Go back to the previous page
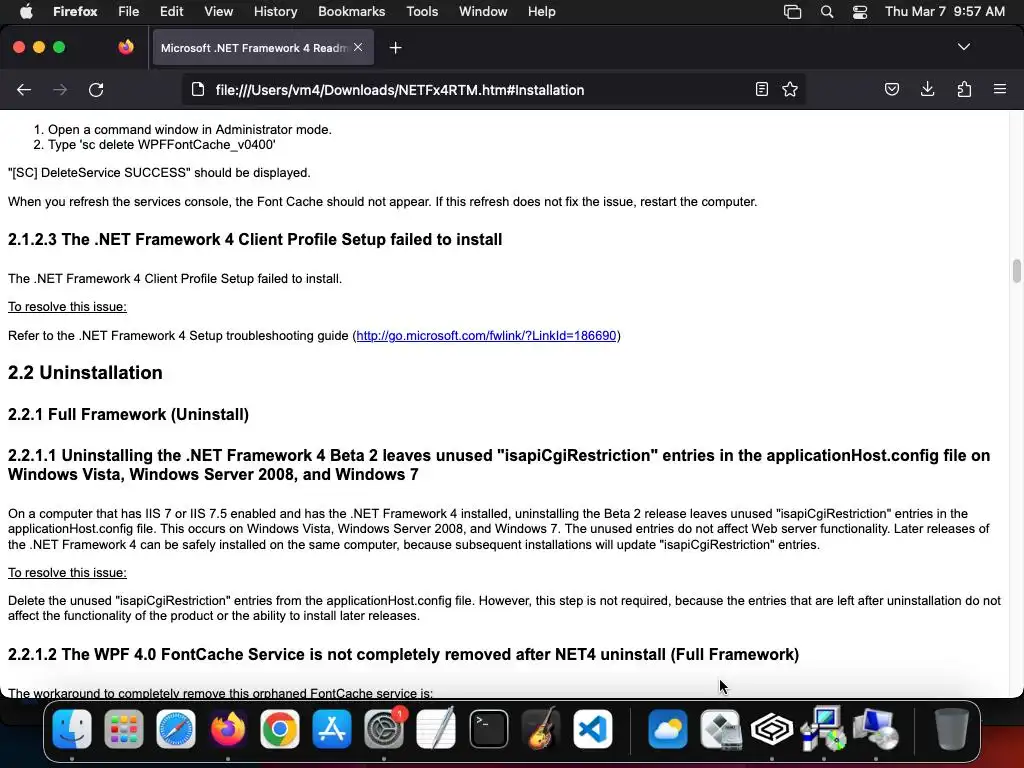1024x768 pixels. coord(24,90)
